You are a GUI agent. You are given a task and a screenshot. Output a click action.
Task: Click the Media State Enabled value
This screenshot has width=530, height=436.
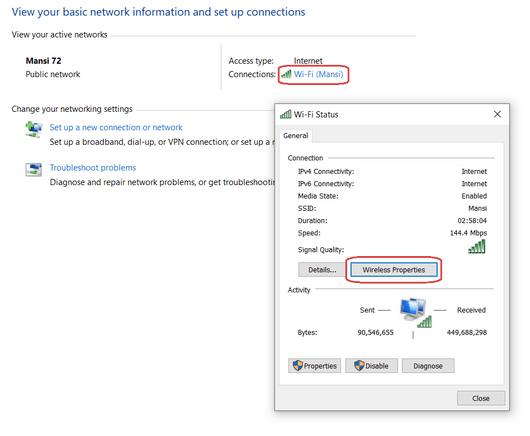tap(474, 196)
